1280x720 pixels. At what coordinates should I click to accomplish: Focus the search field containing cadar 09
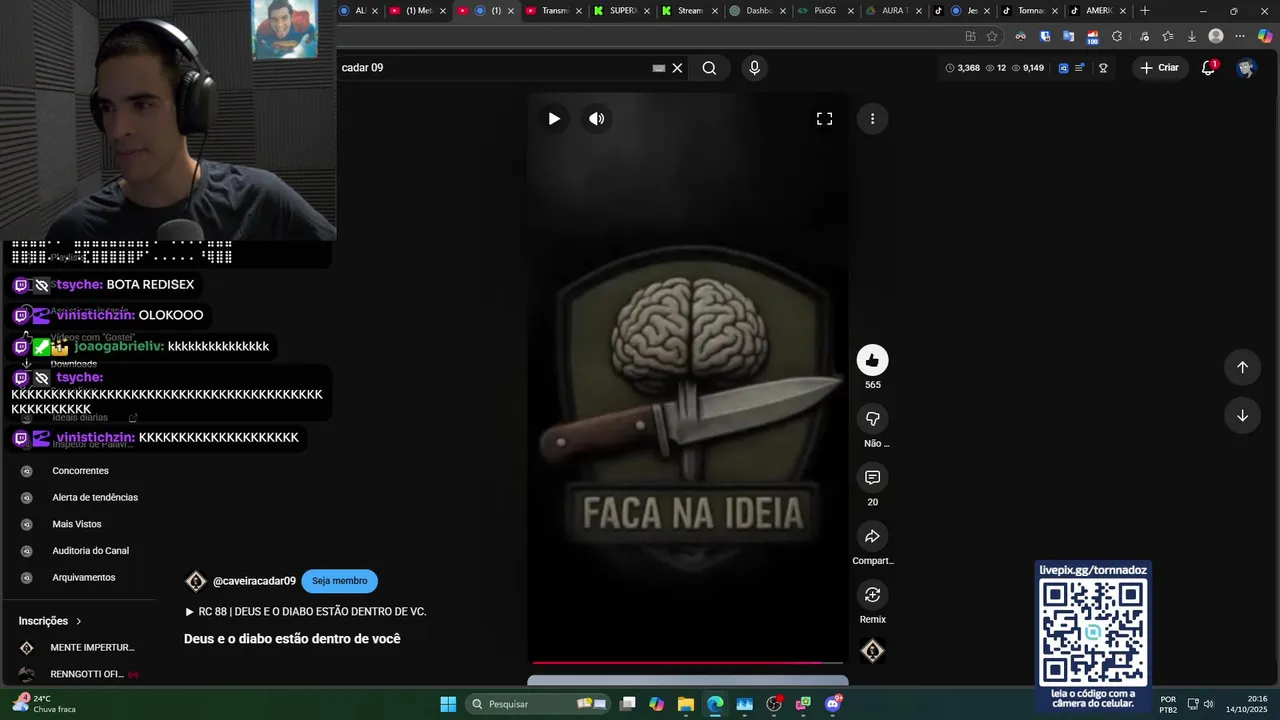click(x=495, y=68)
